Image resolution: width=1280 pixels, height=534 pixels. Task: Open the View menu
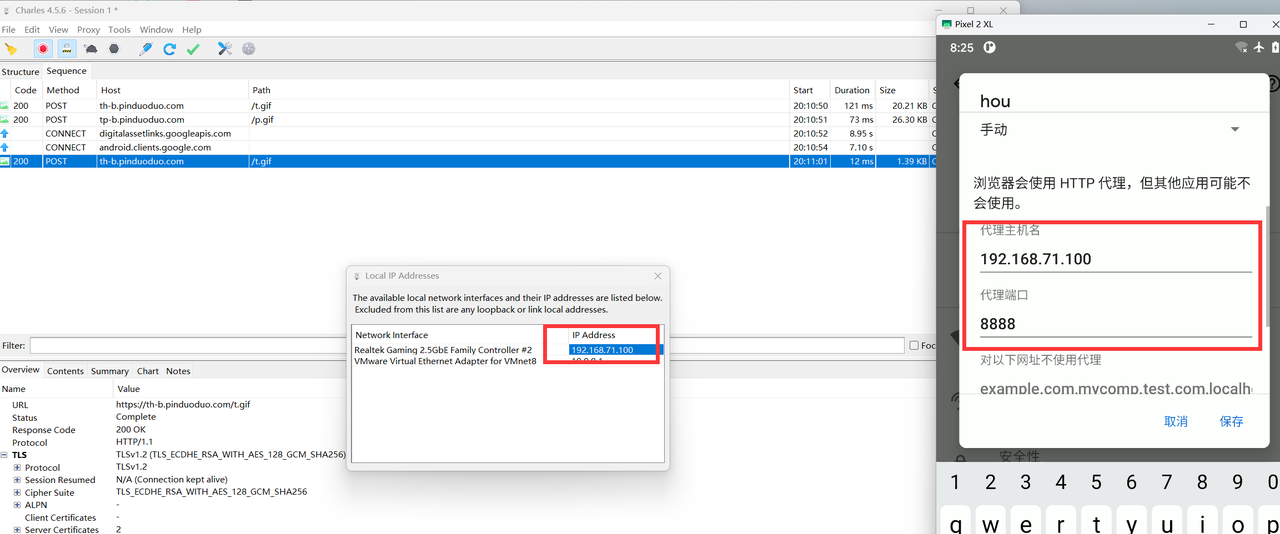pyautogui.click(x=58, y=30)
